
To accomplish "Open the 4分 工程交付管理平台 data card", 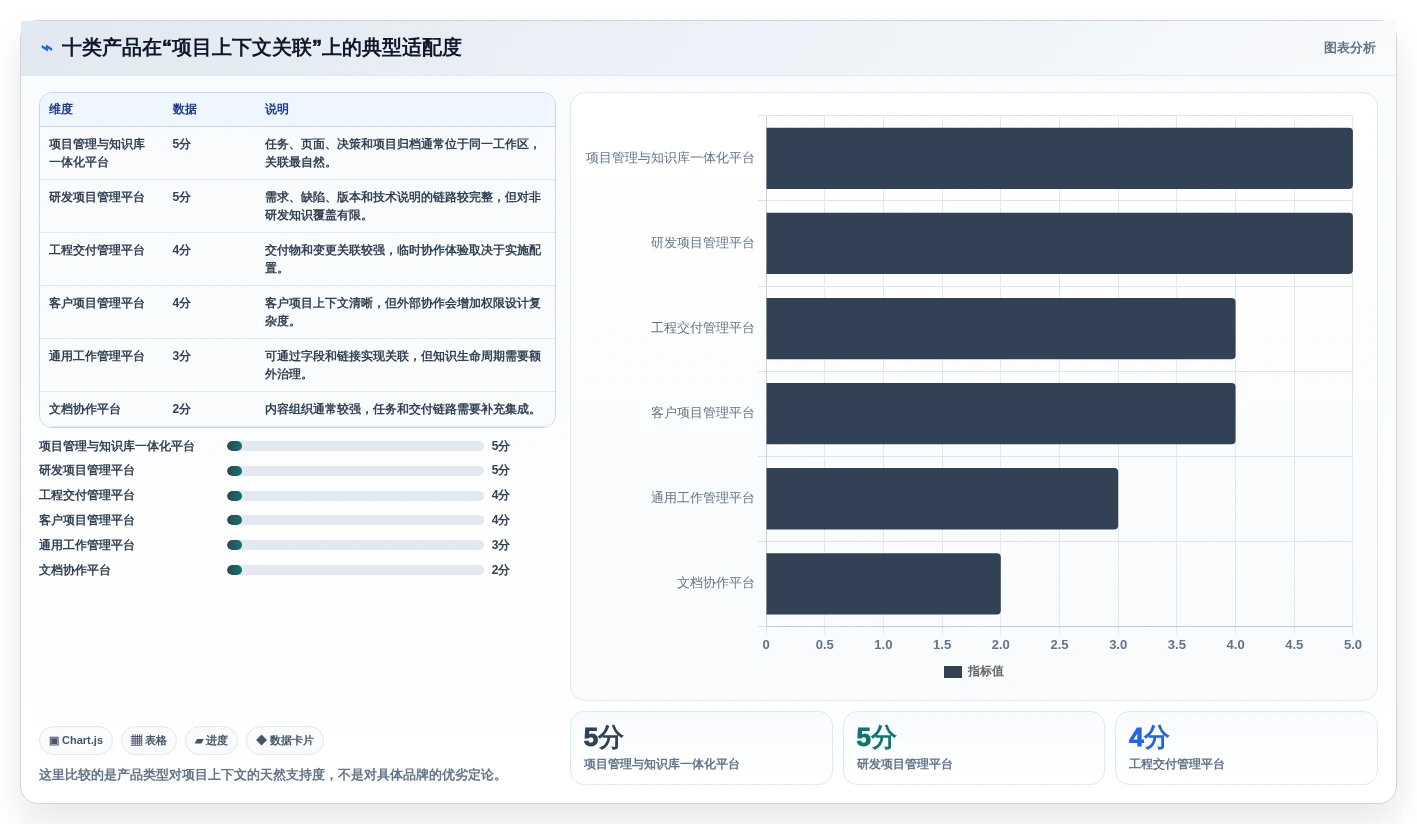I will [x=1246, y=748].
